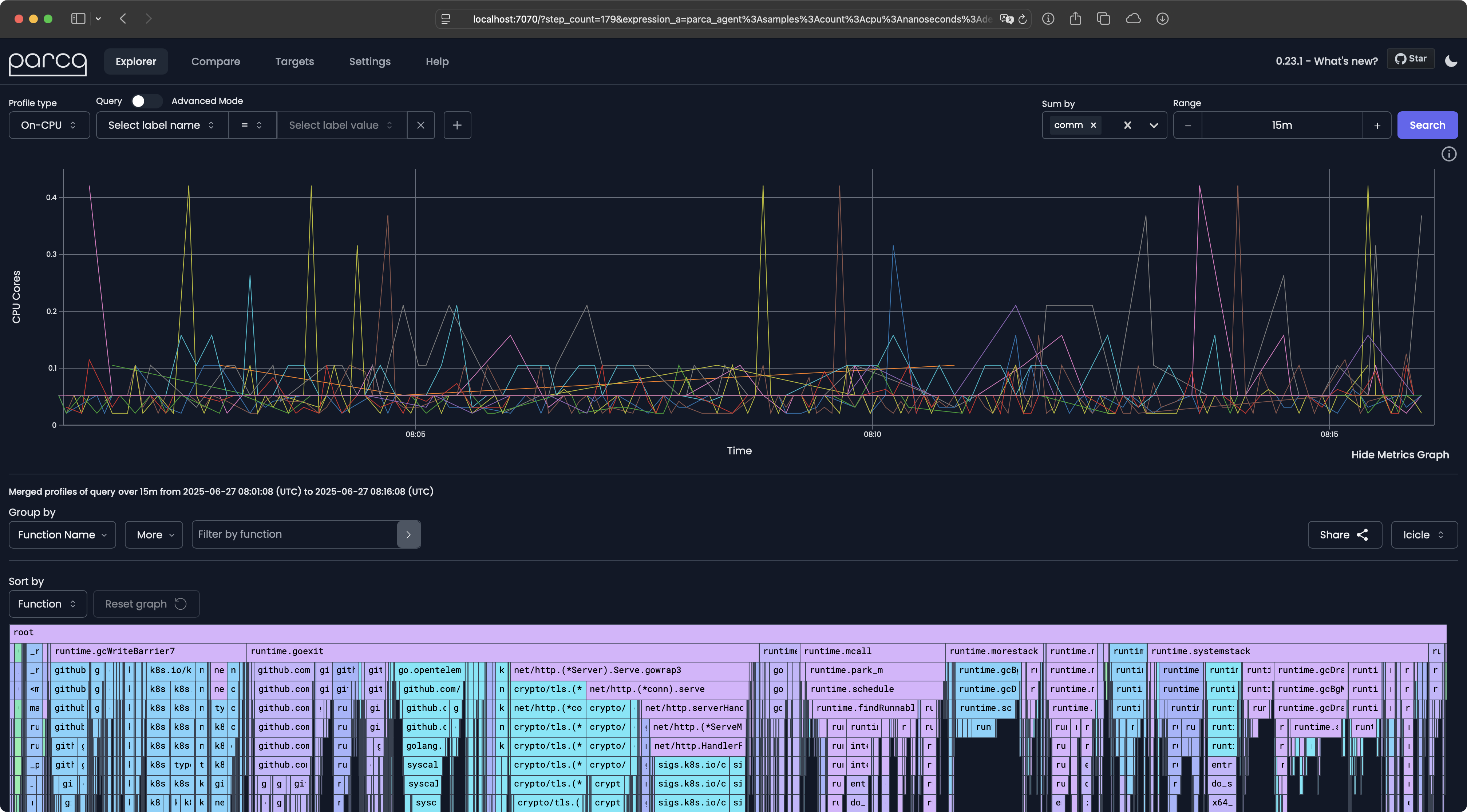Toggle dark mode moon icon
Screen dimensions: 1467x812
[1451, 61]
